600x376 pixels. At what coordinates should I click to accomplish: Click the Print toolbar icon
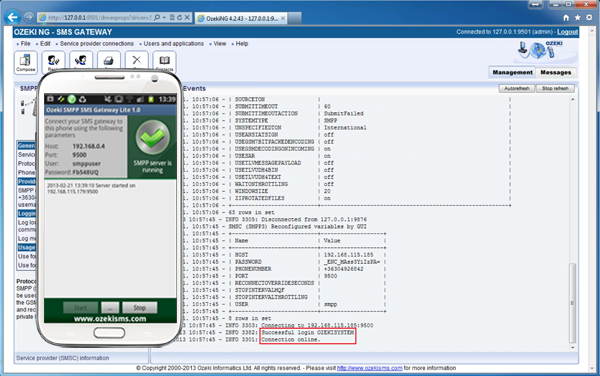click(x=109, y=61)
